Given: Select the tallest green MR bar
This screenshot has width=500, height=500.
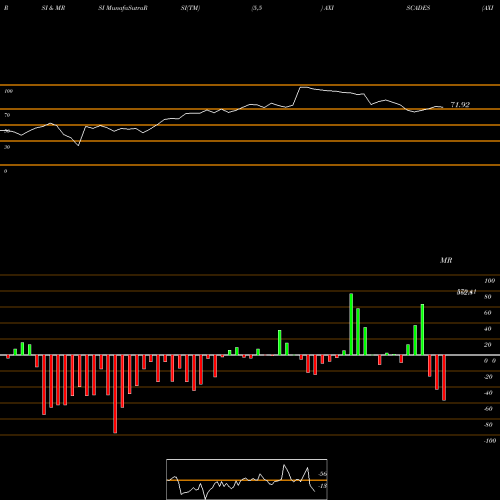Looking at the screenshot, I should [351, 324].
